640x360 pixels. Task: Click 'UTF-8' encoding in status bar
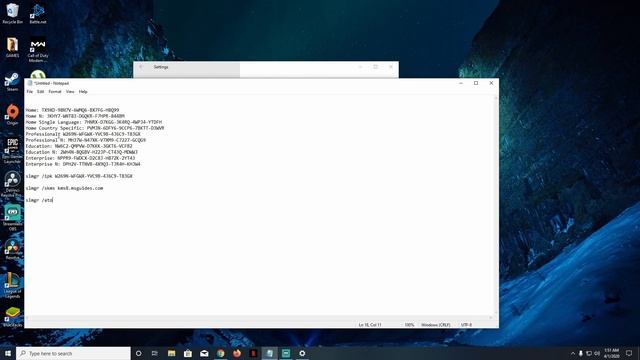tap(466, 325)
